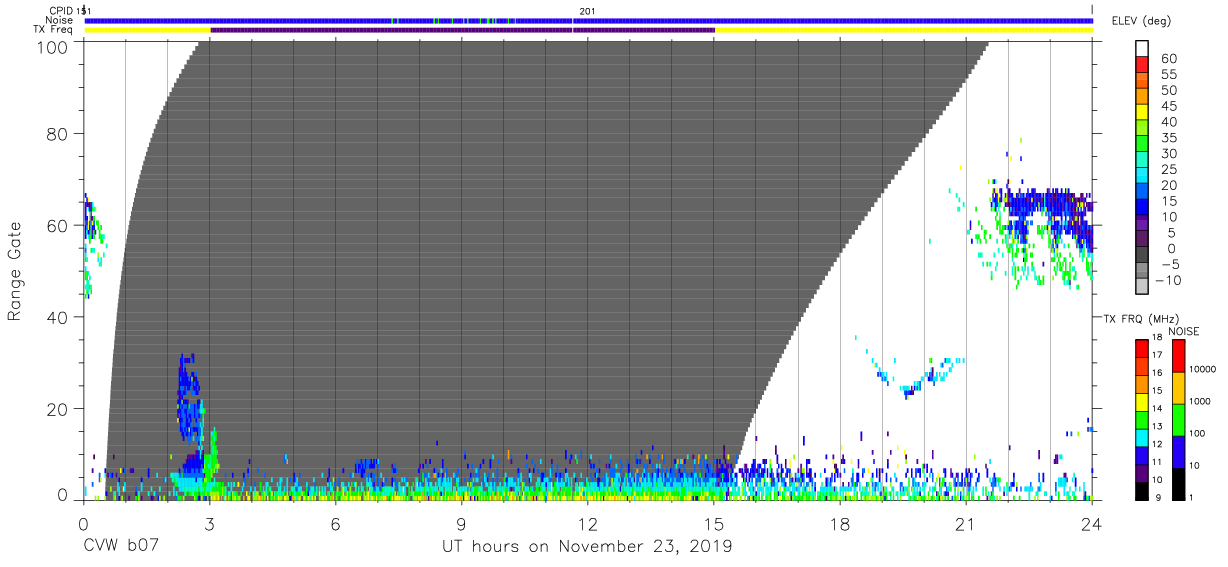Viewport: 1228px width, 567px height.
Task: Click the 'NOISE' legend title
Action: click(x=1183, y=331)
